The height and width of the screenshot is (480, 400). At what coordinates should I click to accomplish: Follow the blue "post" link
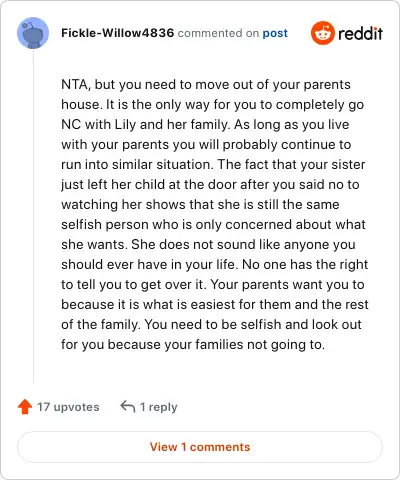click(x=275, y=33)
